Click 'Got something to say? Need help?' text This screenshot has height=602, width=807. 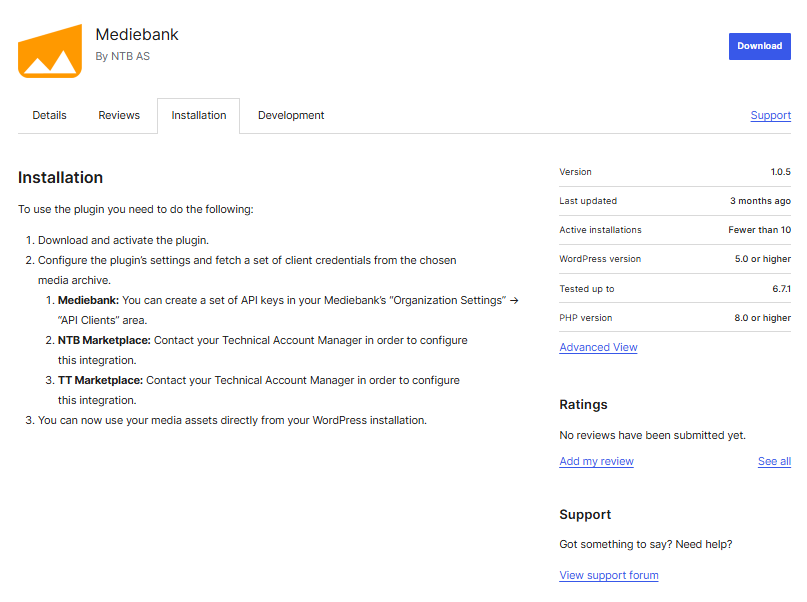[x=645, y=544]
